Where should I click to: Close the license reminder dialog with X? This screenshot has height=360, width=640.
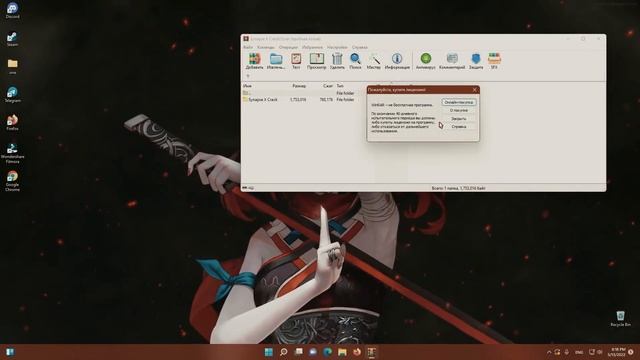pos(474,90)
